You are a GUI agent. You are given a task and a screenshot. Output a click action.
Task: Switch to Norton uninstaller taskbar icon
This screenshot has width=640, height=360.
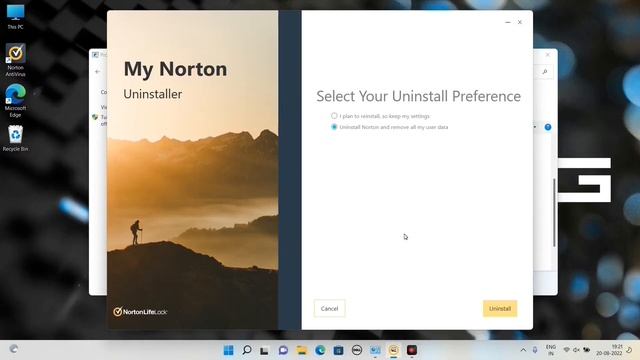point(393,350)
